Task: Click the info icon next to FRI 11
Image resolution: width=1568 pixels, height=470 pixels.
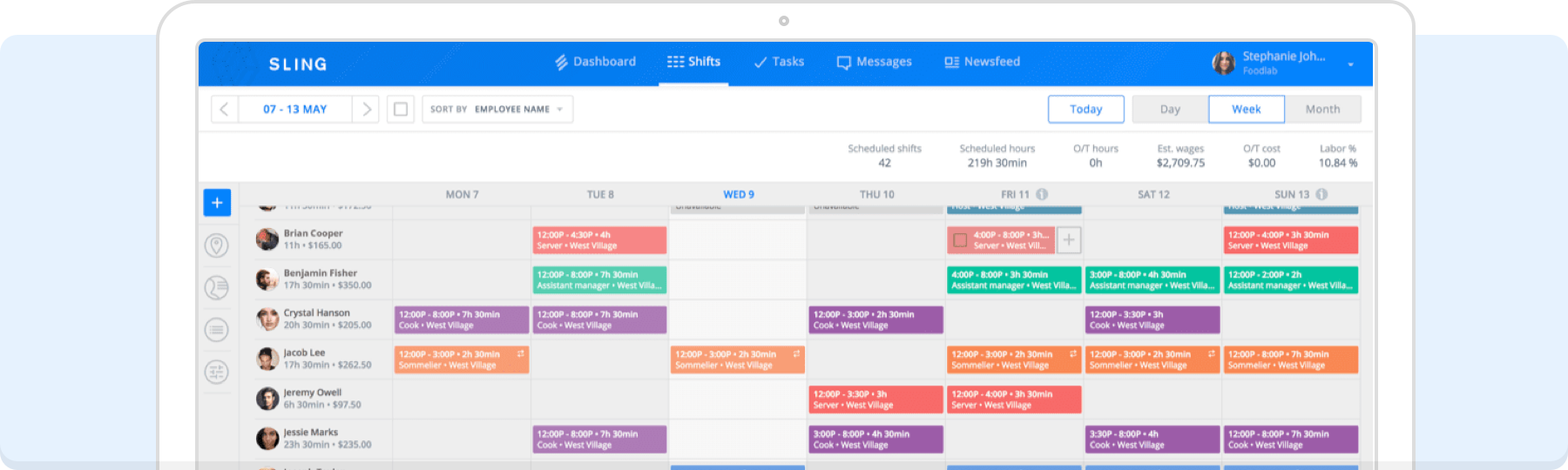Action: point(1042,195)
